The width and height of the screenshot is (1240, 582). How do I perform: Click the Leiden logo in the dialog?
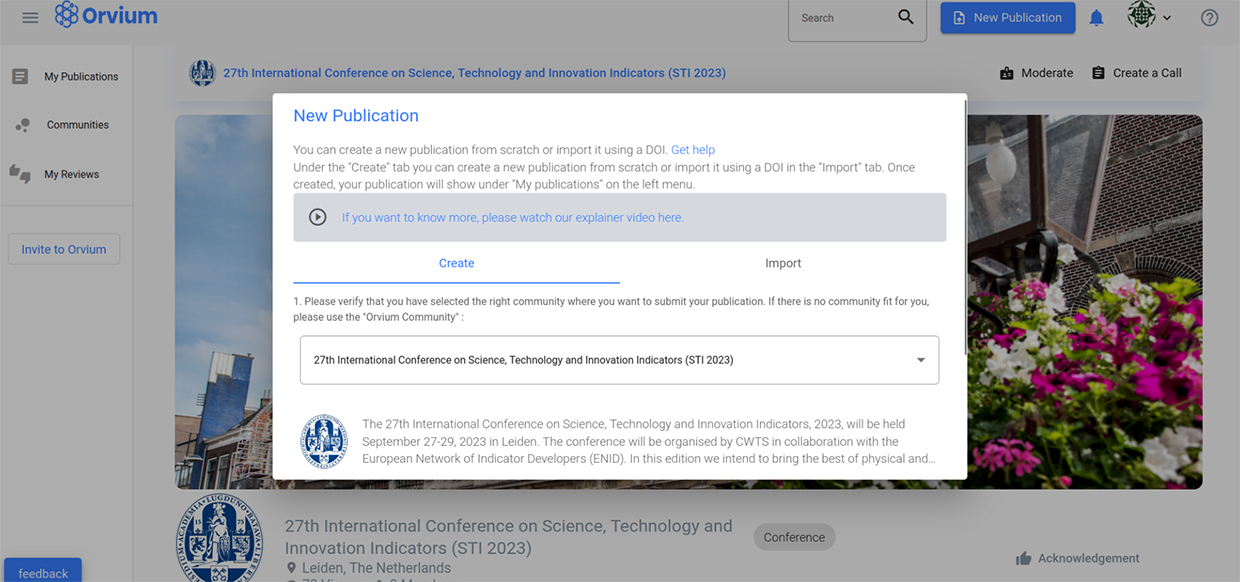click(324, 442)
